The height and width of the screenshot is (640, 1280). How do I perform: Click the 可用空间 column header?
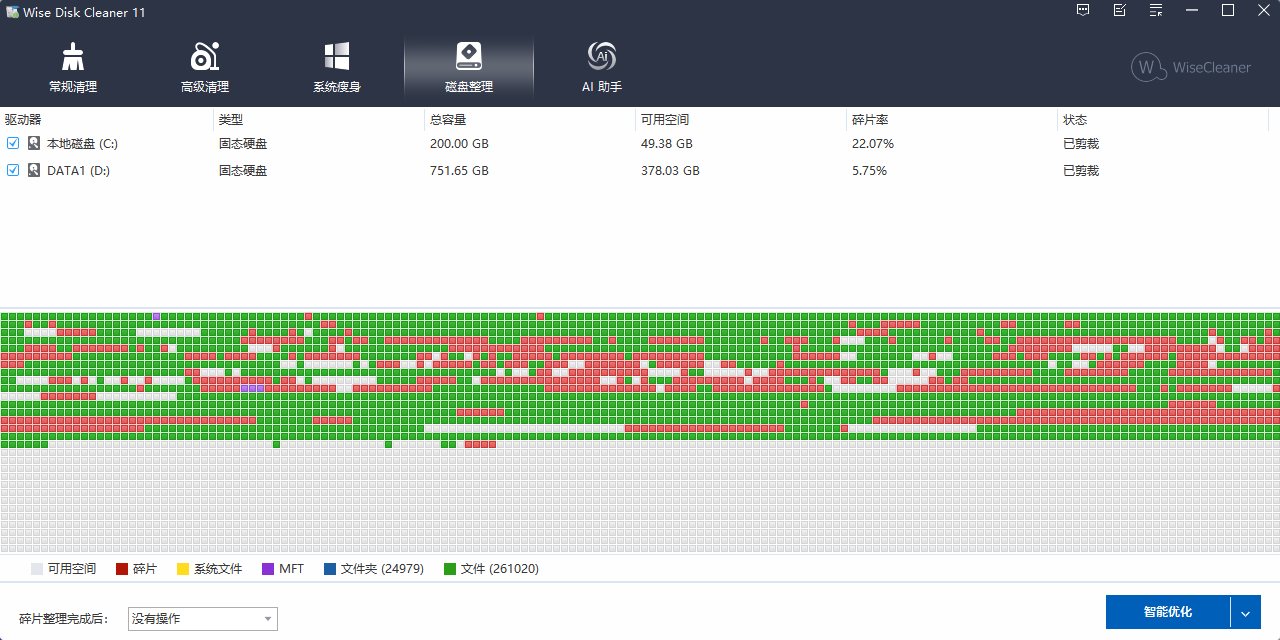665,120
